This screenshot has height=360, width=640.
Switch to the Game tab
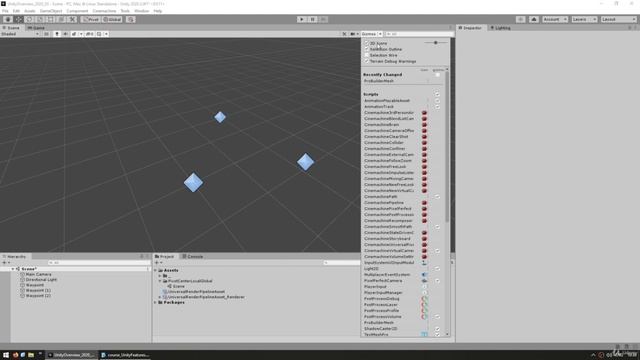[36, 28]
